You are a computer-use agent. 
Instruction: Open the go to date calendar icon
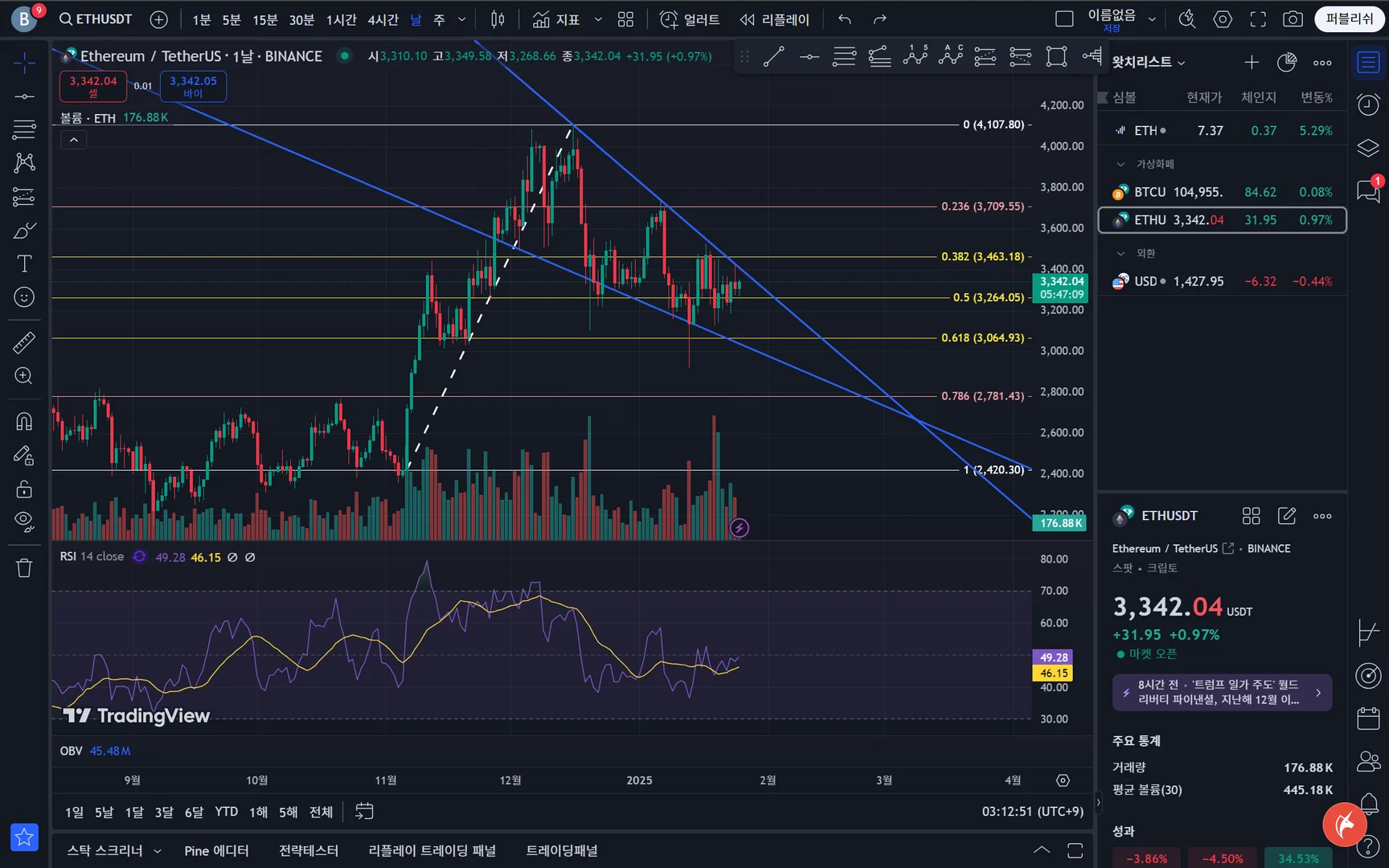(x=364, y=812)
